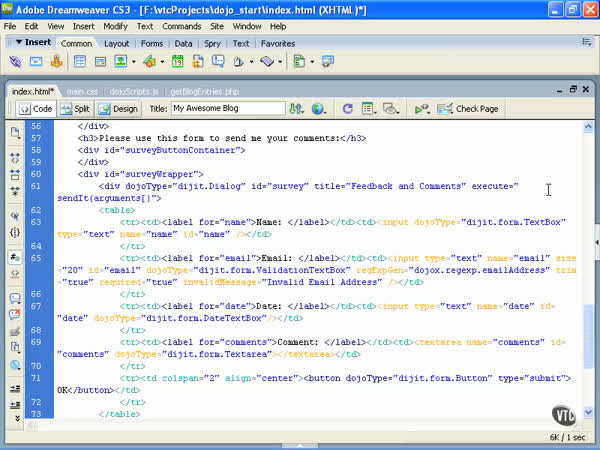Click Open Documents icon in coding toolbar
Viewport: 600px width, 450px height.
[15, 132]
